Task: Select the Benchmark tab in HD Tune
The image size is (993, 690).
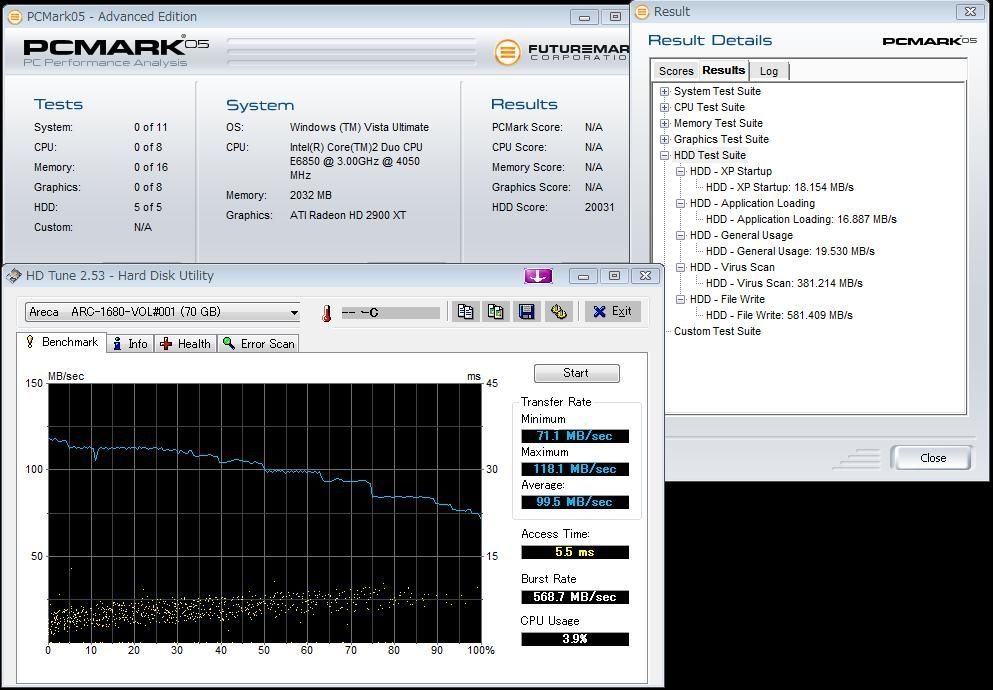Action: click(x=62, y=342)
